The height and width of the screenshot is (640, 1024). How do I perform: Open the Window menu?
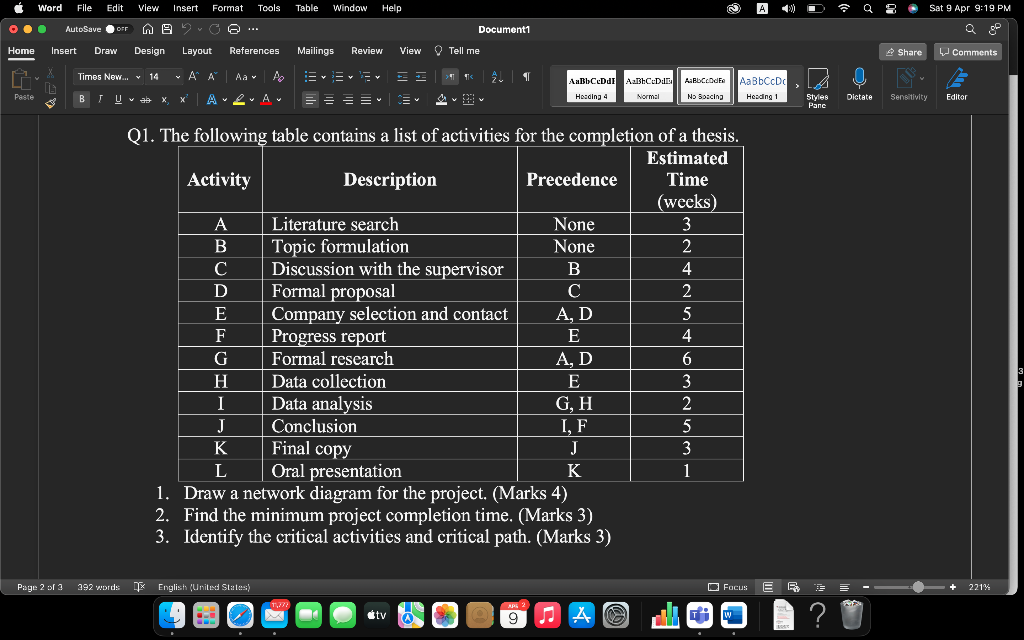349,7
